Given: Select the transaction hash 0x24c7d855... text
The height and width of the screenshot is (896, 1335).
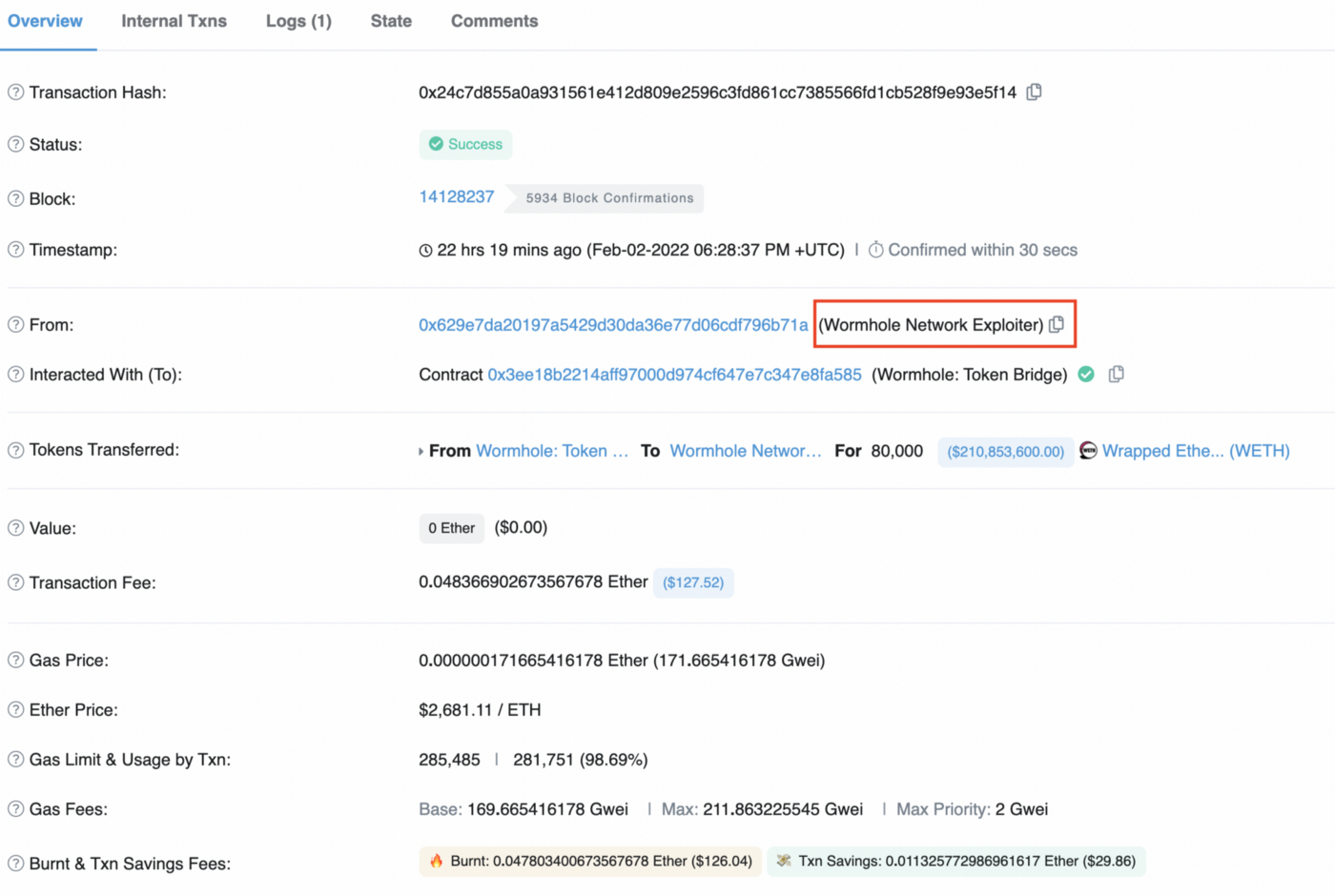Looking at the screenshot, I should point(717,92).
